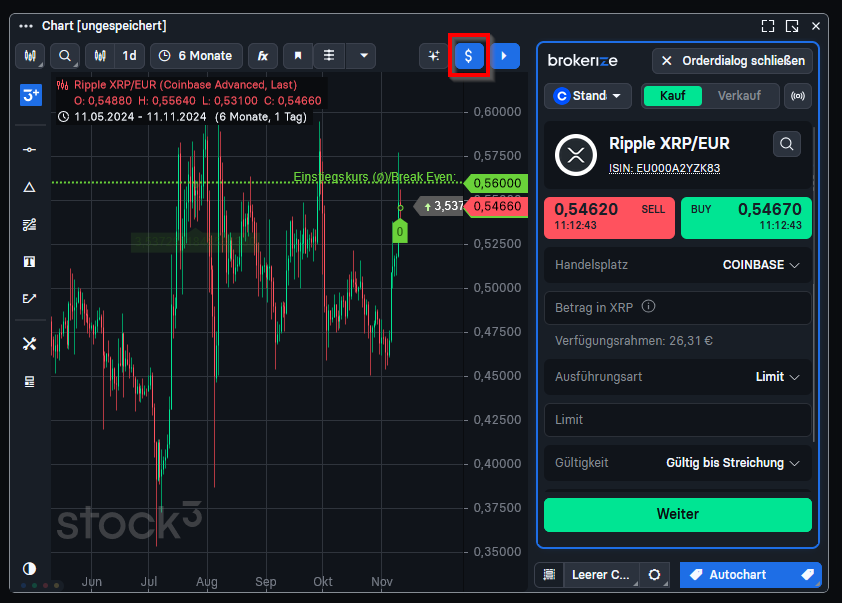The width and height of the screenshot is (842, 603).
Task: Open the 6 Monate time range selector
Action: pyautogui.click(x=197, y=56)
